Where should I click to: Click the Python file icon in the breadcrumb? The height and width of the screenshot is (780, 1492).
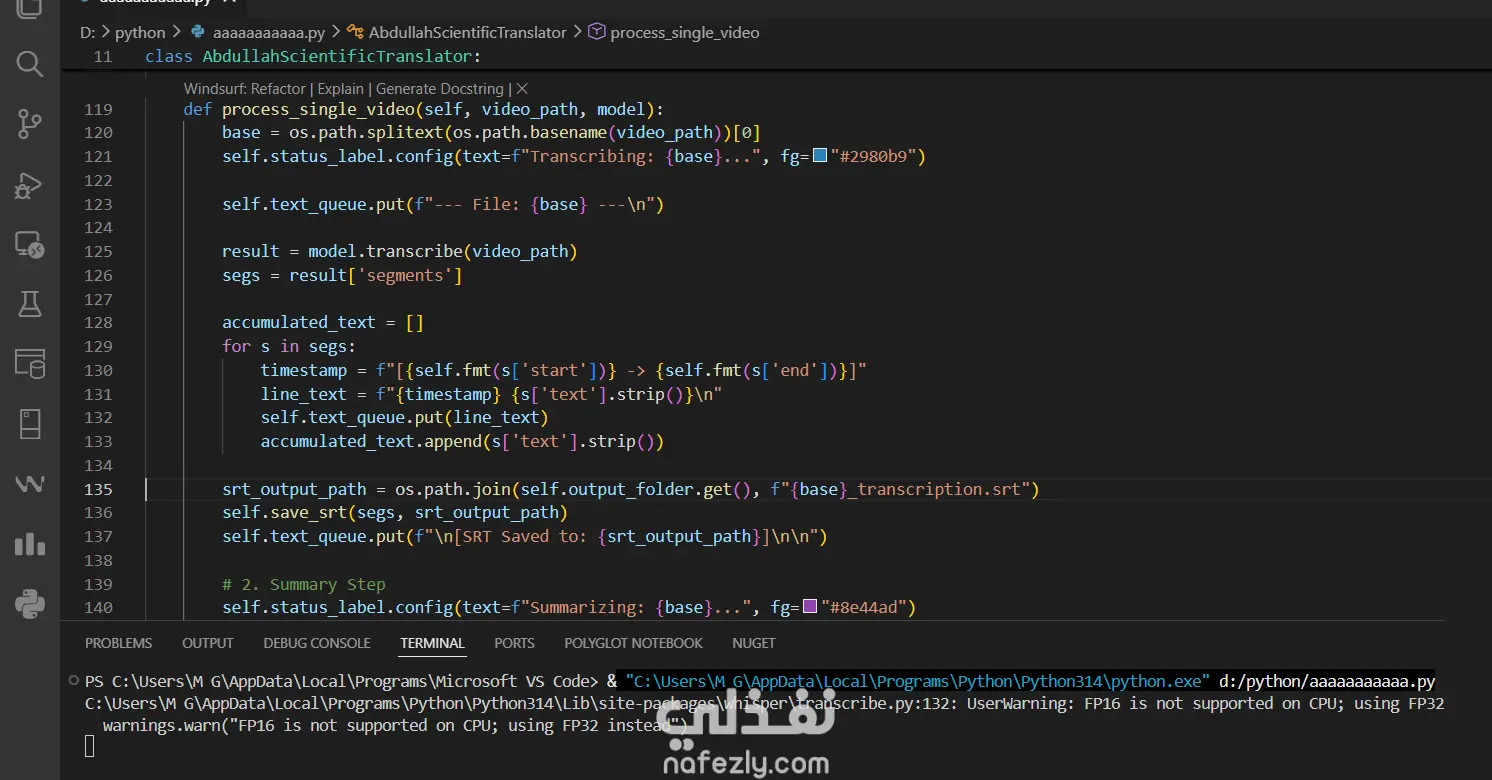pyautogui.click(x=198, y=32)
